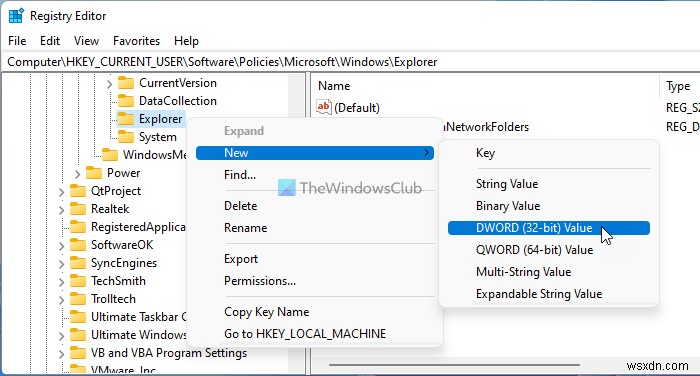Choose Copy Key Name
Viewport: 700px width, 376px height.
[x=267, y=312]
